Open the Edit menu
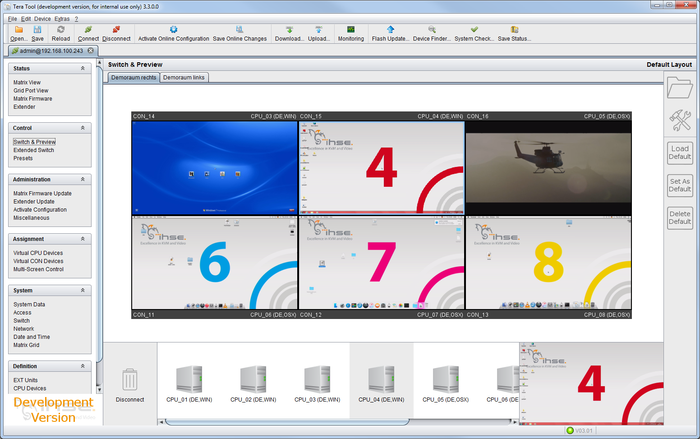The width and height of the screenshot is (700, 439). click(26, 19)
